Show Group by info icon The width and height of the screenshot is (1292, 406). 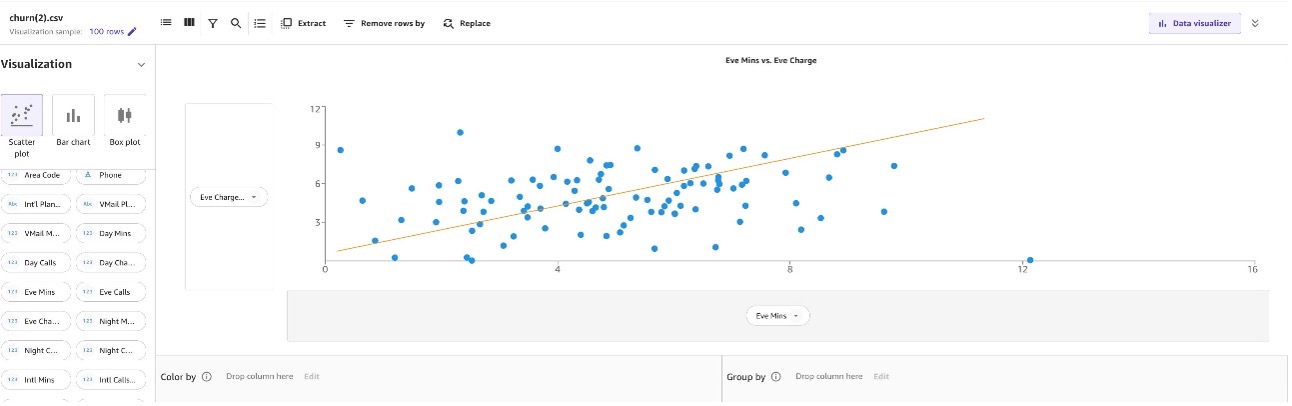click(776, 377)
